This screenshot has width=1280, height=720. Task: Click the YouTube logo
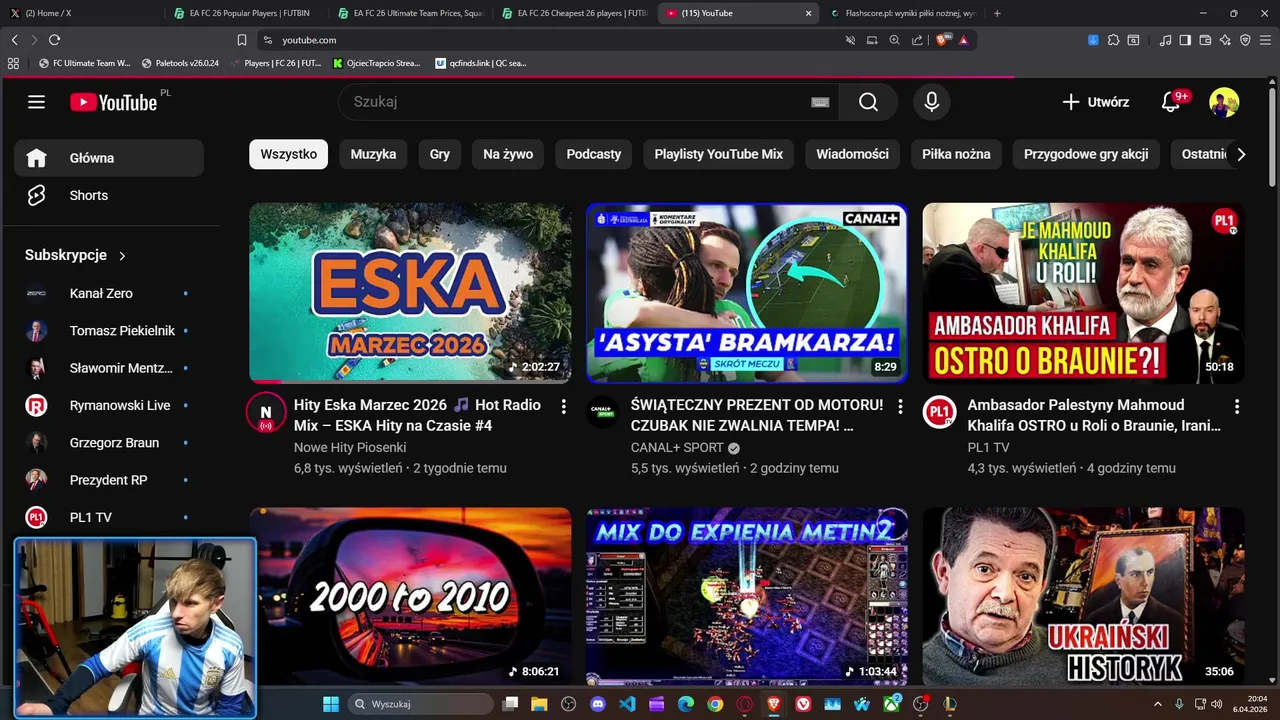(x=113, y=102)
